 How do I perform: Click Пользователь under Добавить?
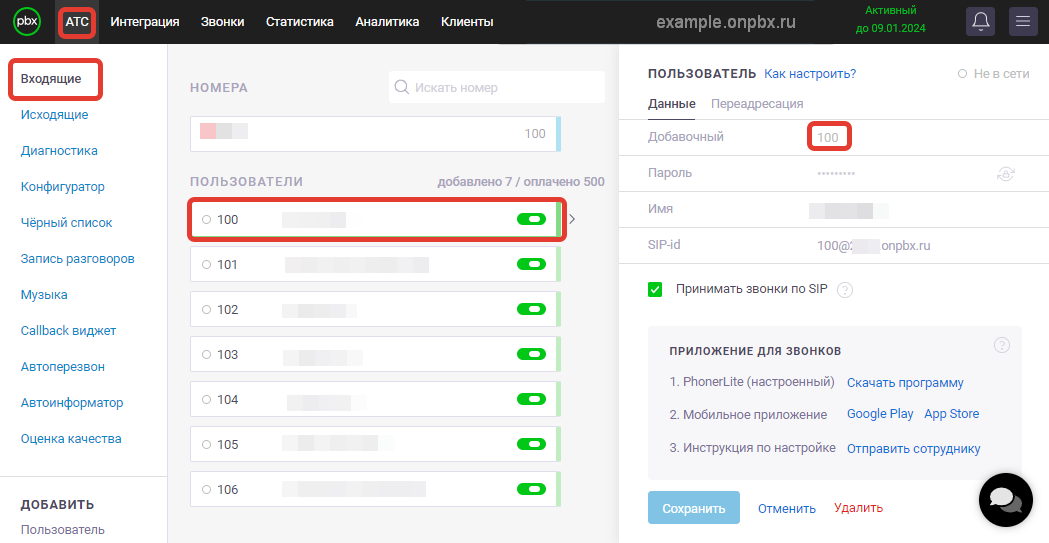click(63, 530)
